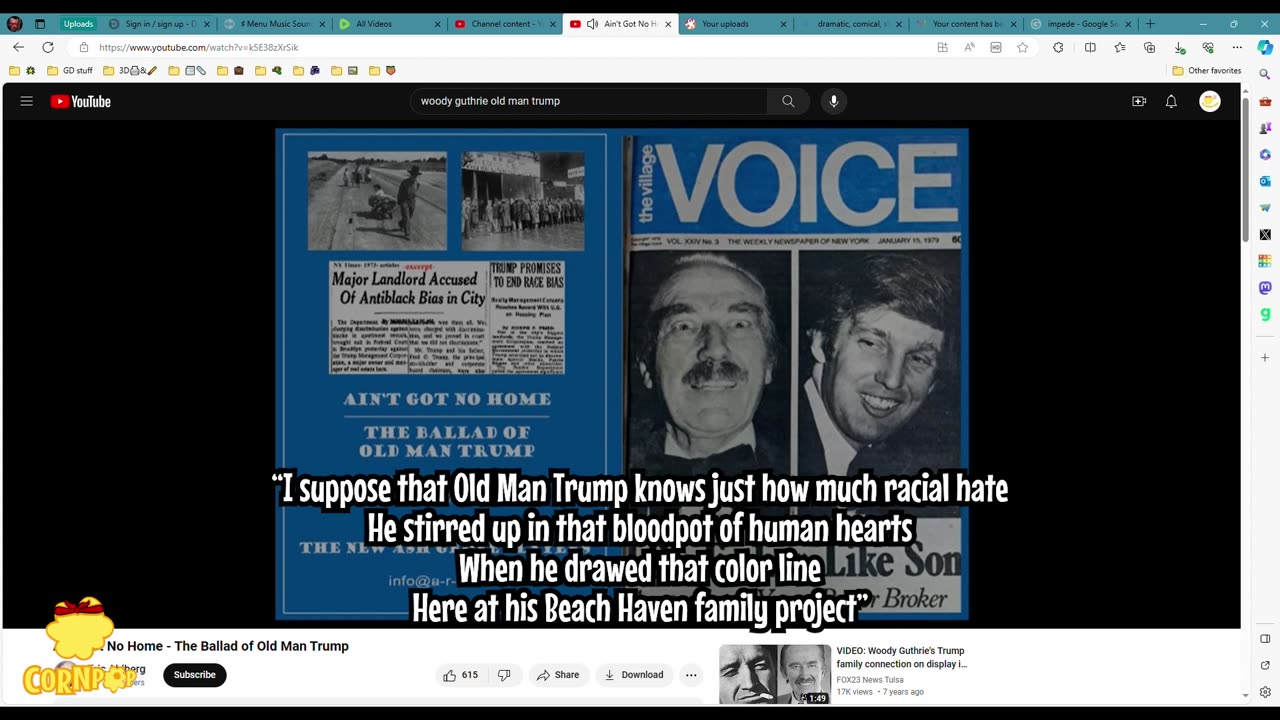
Task: Open the favorites list icon
Action: [x=1119, y=47]
